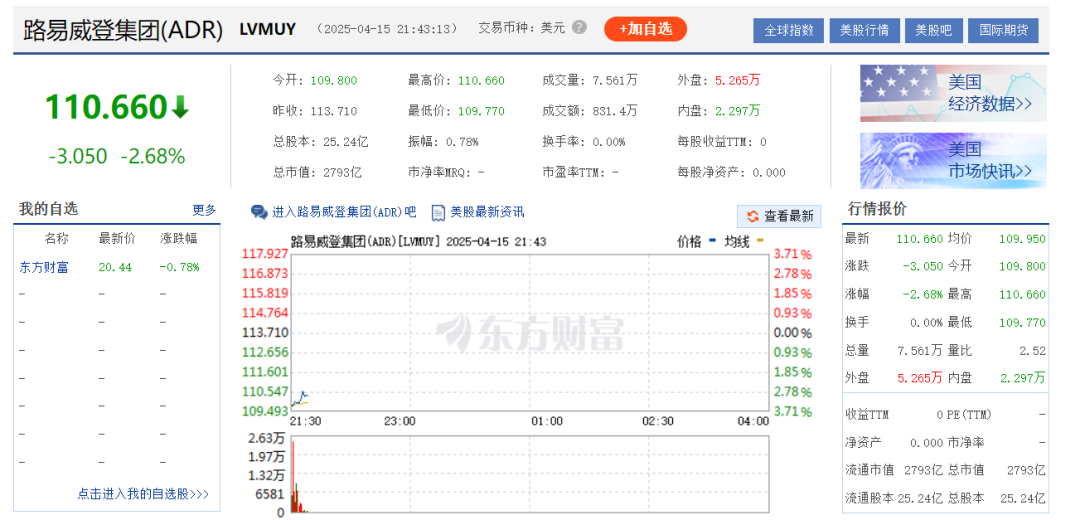This screenshot has width=1080, height=520.
Task: Click the price line in intraday chart
Action: (x=300, y=397)
